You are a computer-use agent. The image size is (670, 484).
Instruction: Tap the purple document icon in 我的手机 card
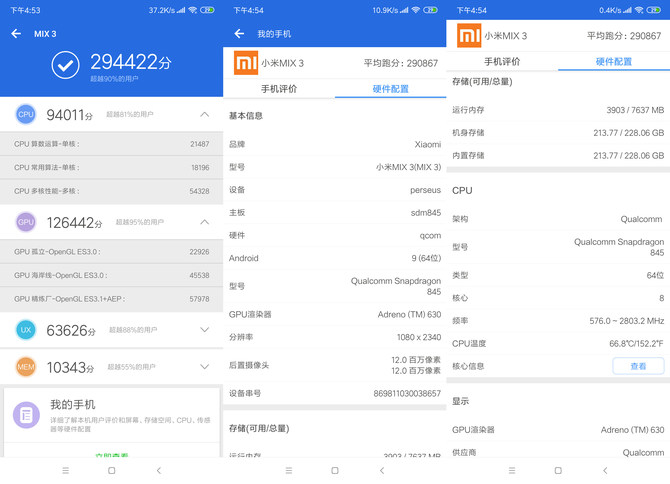click(27, 413)
